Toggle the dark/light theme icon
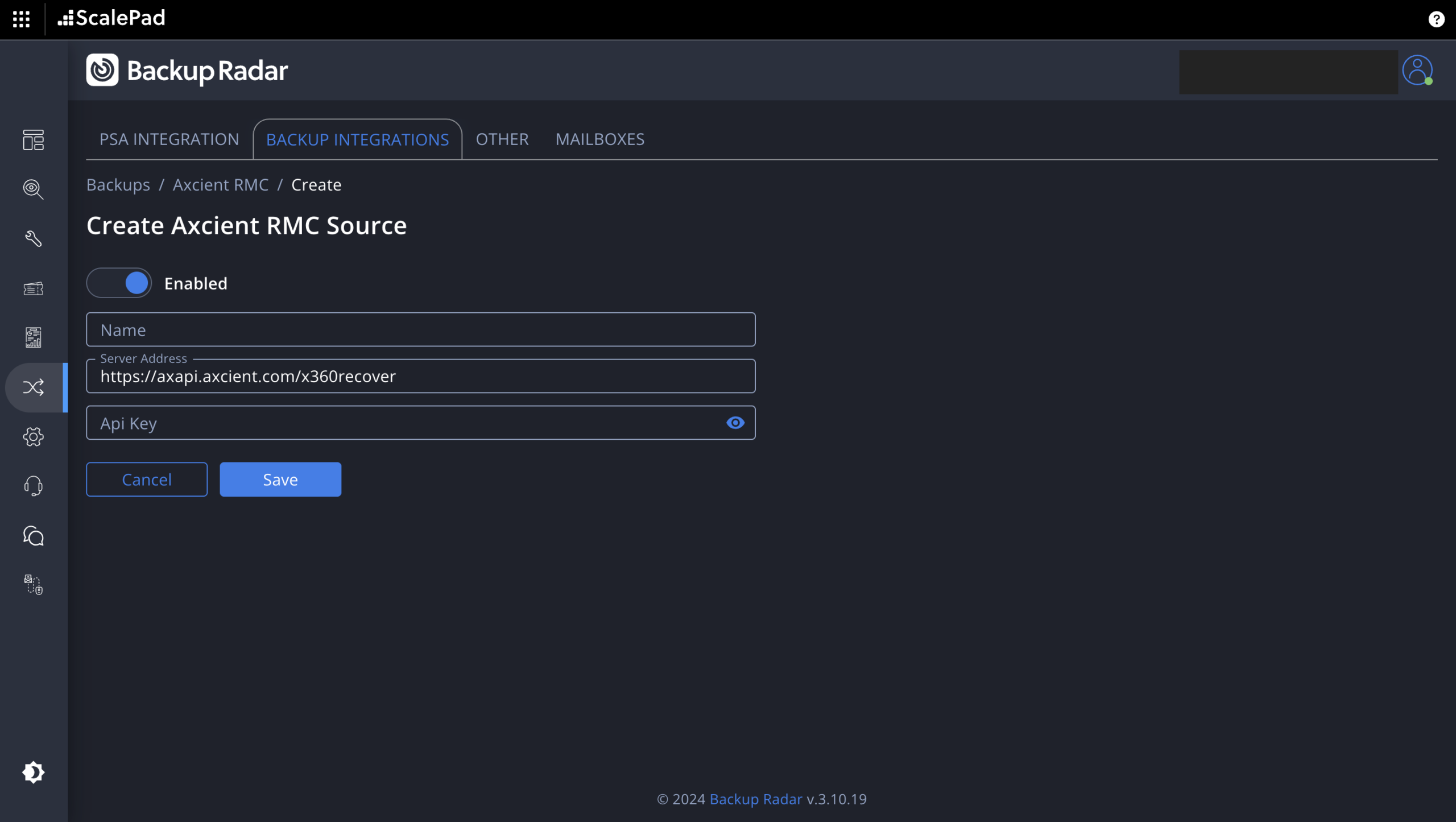The height and width of the screenshot is (822, 1456). coord(33,773)
